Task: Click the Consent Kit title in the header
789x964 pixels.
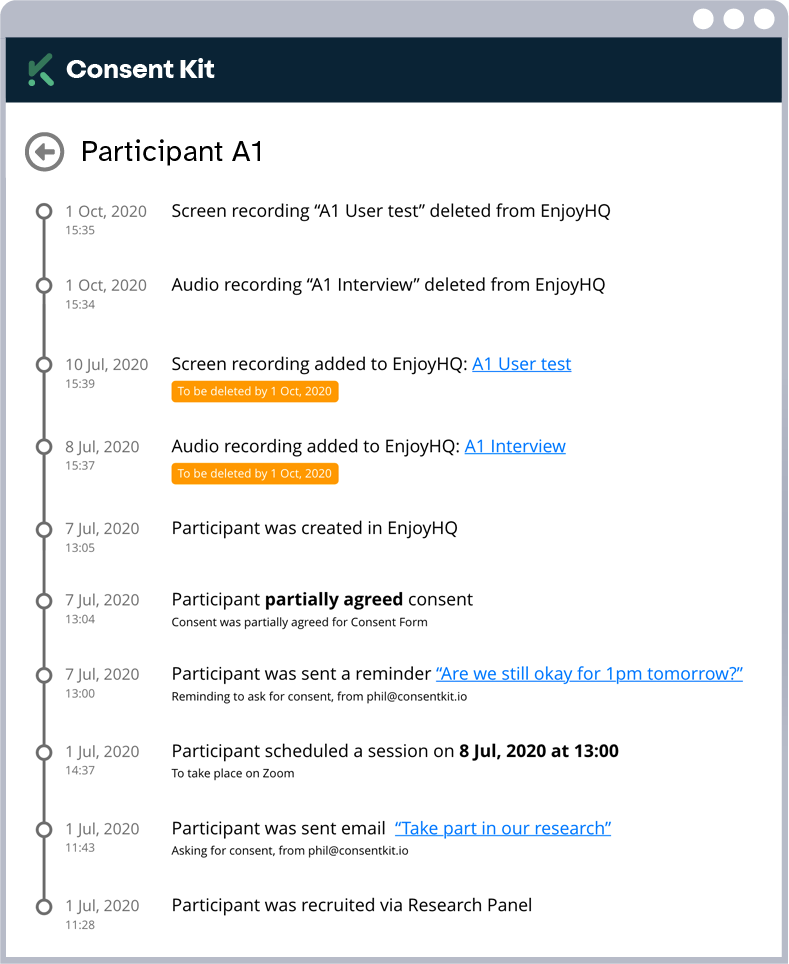Action: pyautogui.click(x=140, y=69)
